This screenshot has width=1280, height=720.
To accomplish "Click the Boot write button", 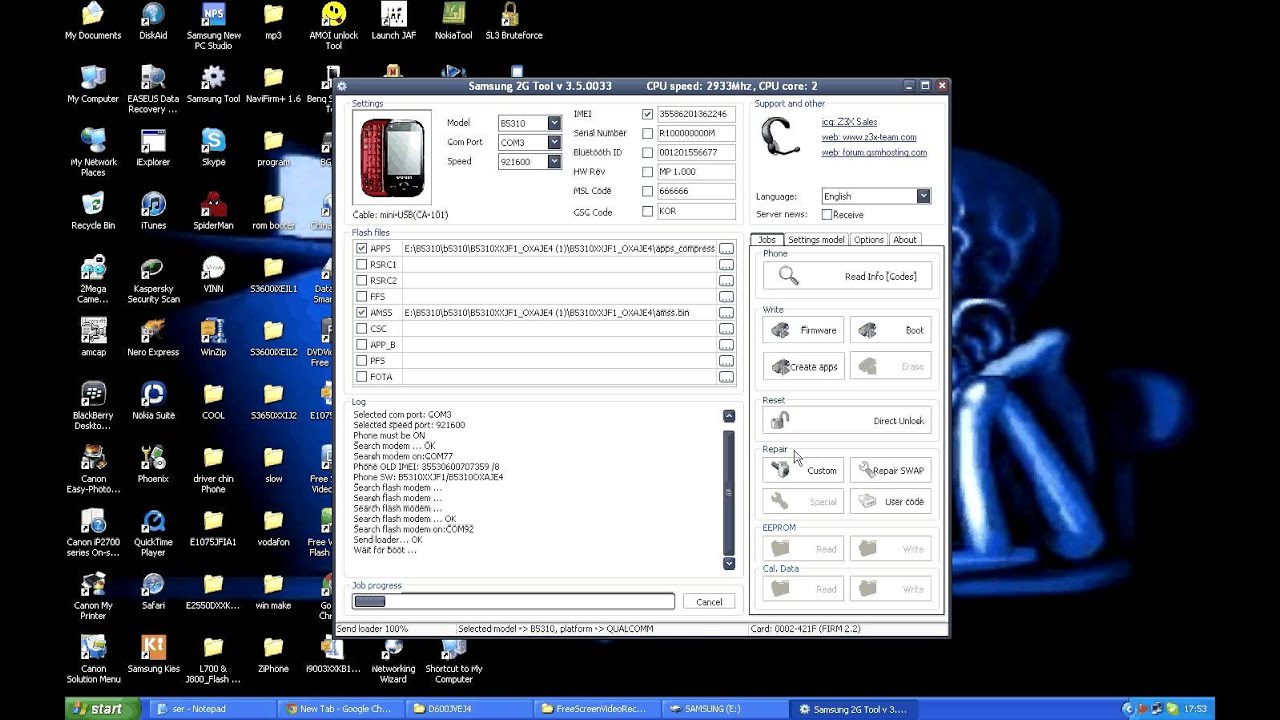I will (x=890, y=331).
